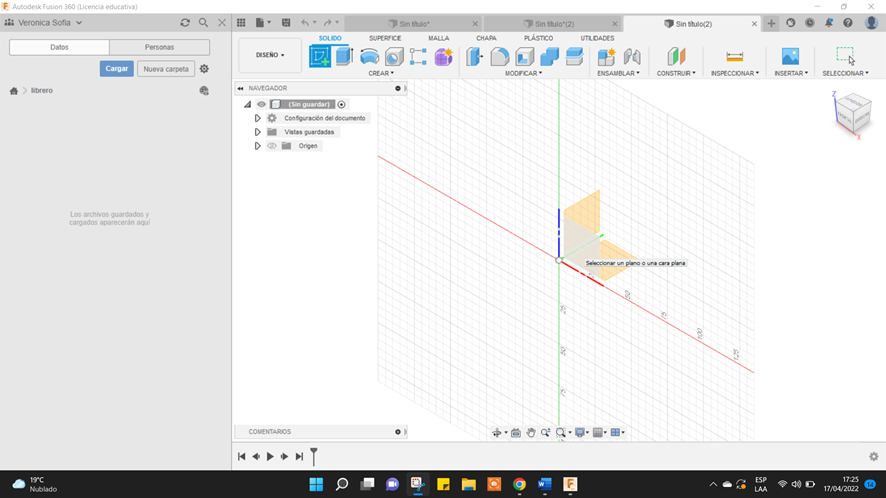This screenshot has height=498, width=886.
Task: Activate the (Sin guardar) component radio button
Action: coord(341,104)
